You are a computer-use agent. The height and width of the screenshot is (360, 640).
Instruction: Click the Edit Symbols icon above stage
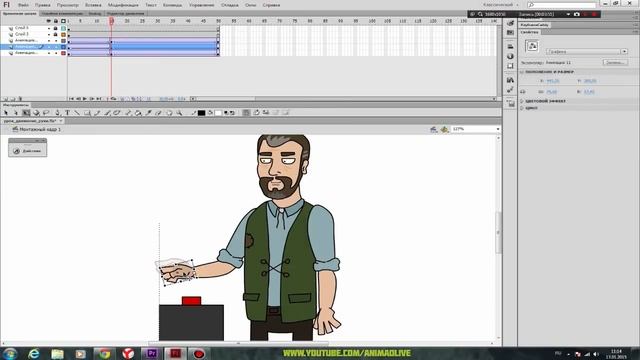(444, 129)
